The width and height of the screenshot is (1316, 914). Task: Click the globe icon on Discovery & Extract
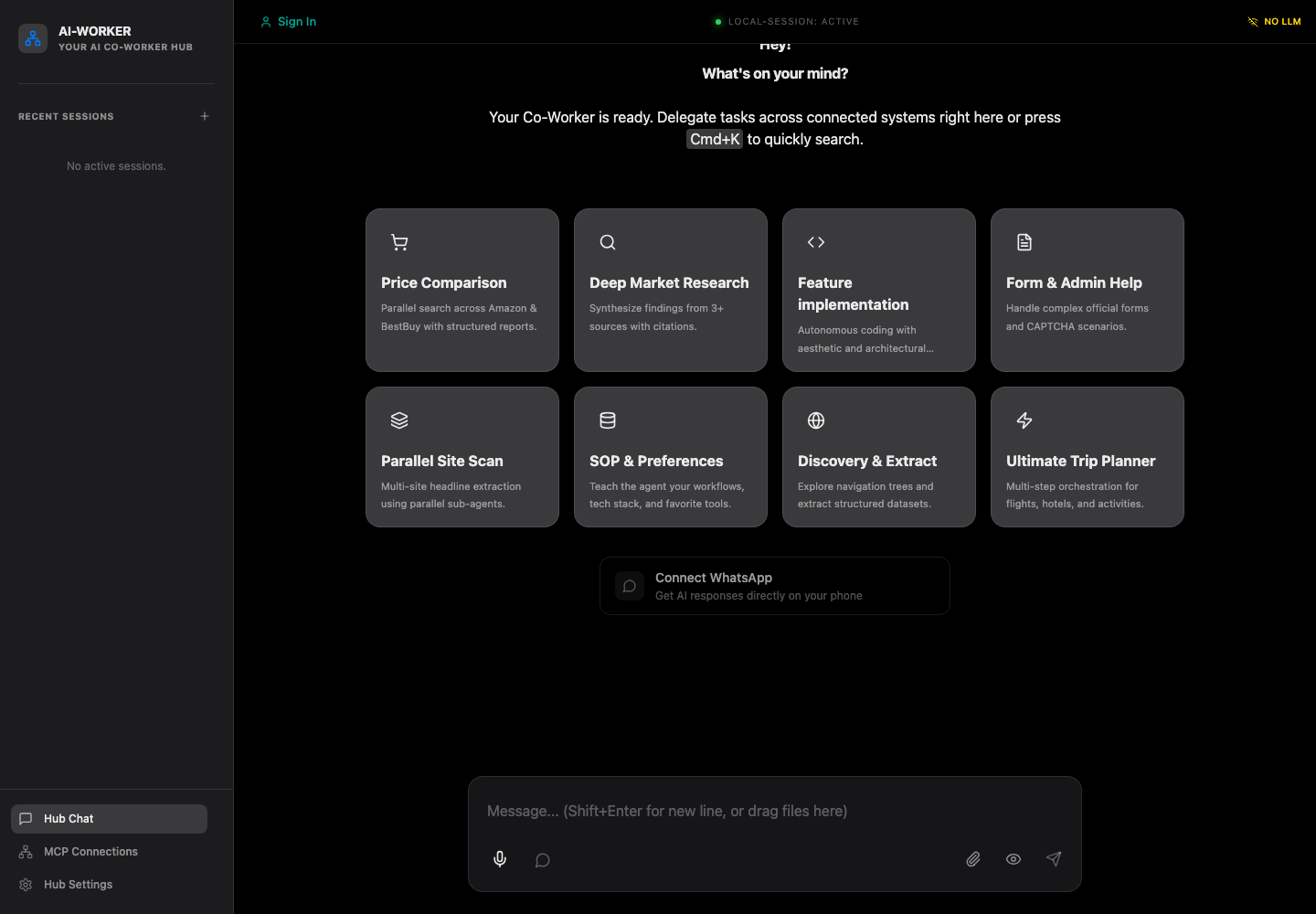click(x=816, y=420)
